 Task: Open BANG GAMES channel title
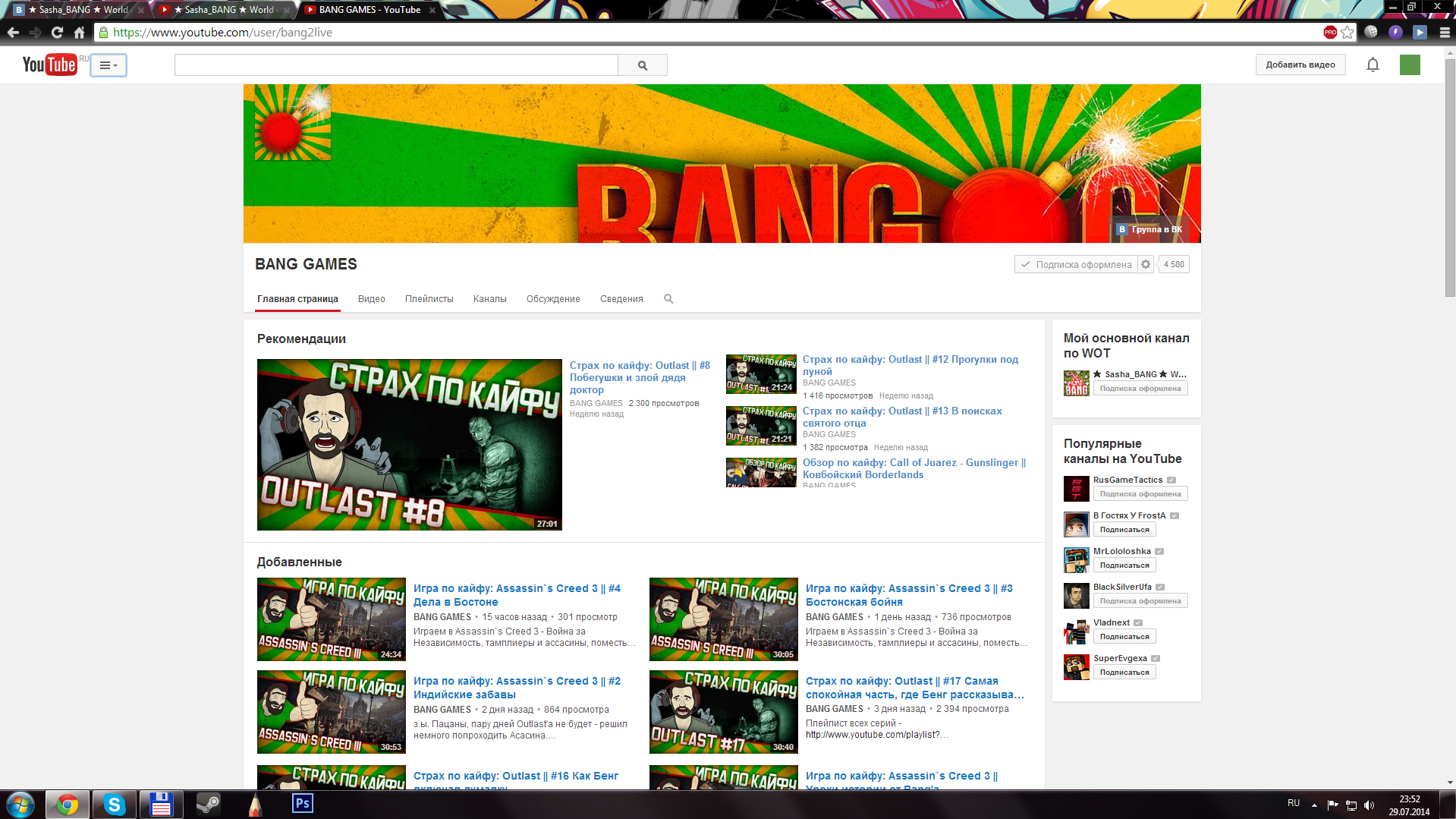[306, 264]
